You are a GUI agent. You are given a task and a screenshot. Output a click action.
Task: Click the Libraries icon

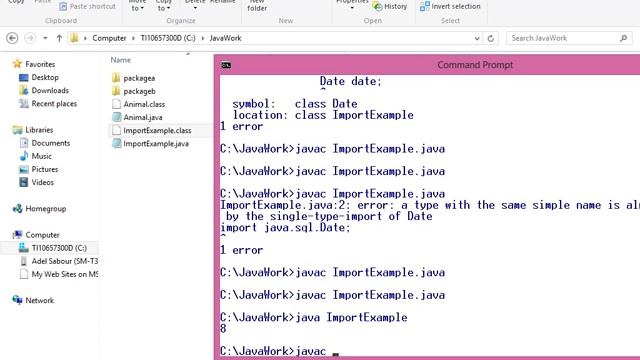(17, 130)
